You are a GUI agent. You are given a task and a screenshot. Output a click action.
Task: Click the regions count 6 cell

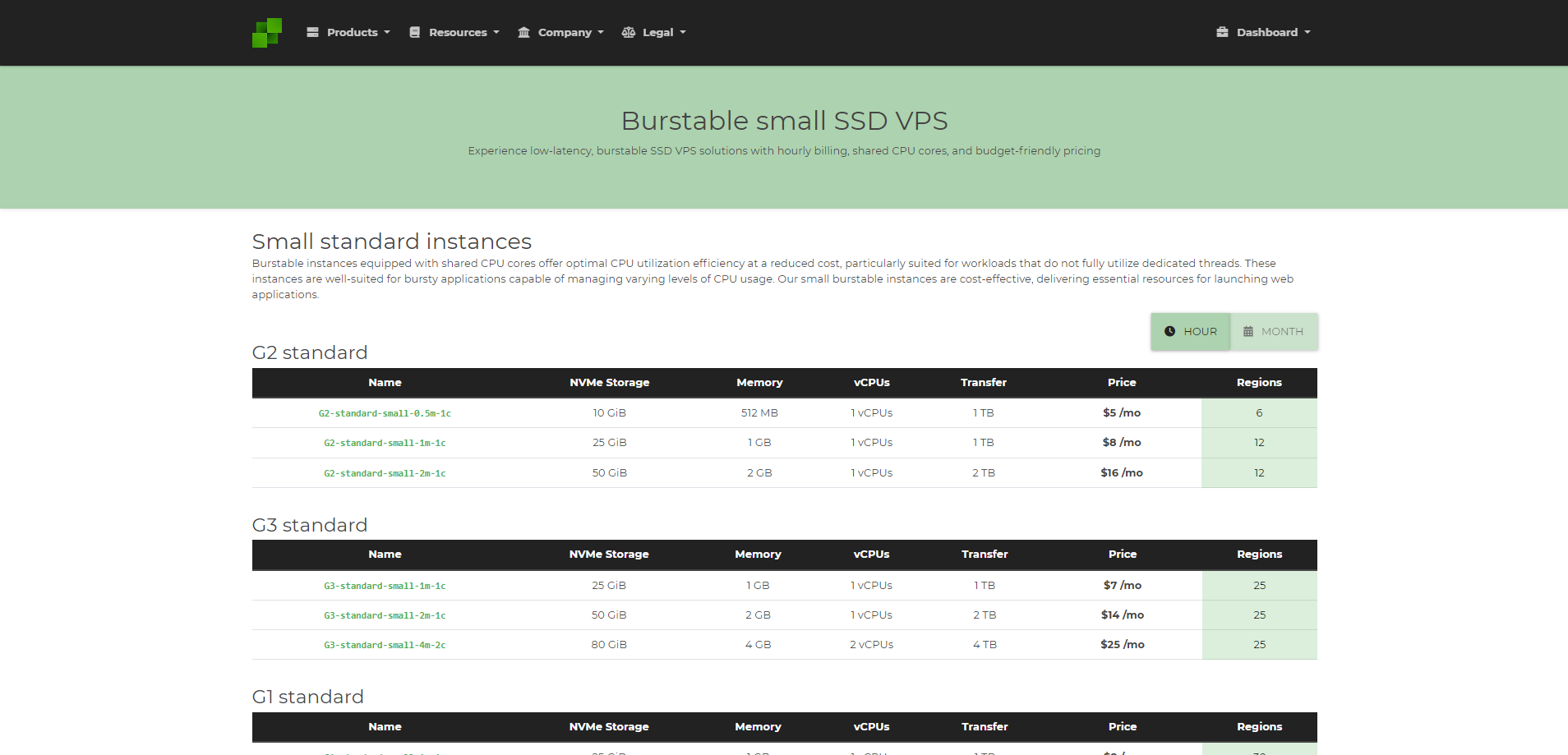(x=1259, y=412)
